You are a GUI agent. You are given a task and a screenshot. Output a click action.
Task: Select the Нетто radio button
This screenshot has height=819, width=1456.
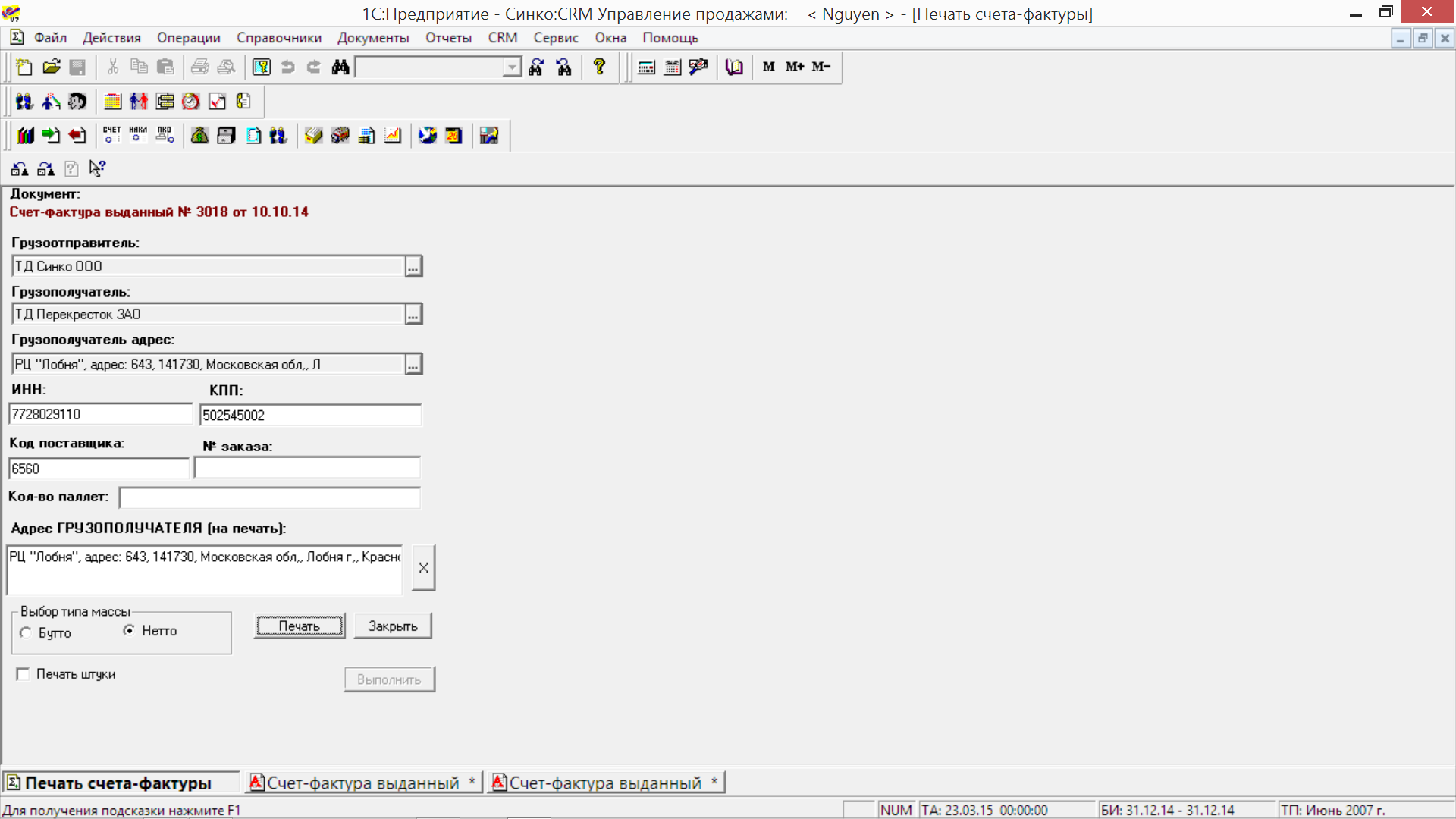[130, 630]
